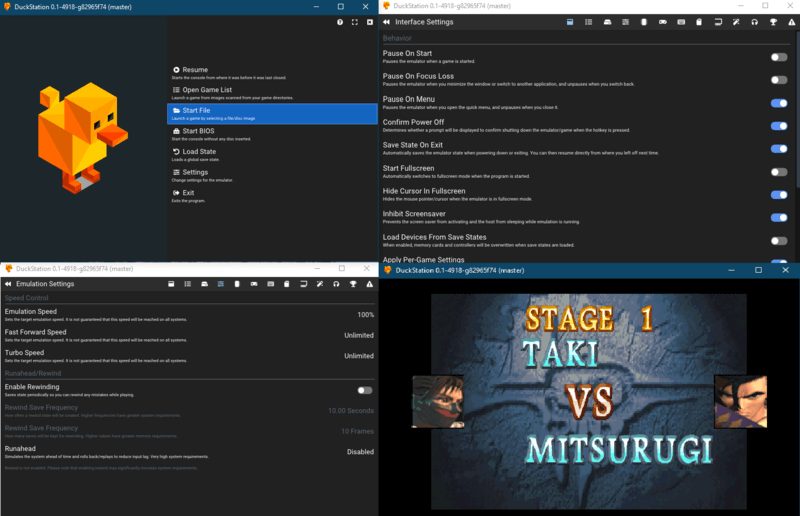Screen dimensions: 800x516
Task: Disable Save State On Exit toggle
Action: point(779,149)
